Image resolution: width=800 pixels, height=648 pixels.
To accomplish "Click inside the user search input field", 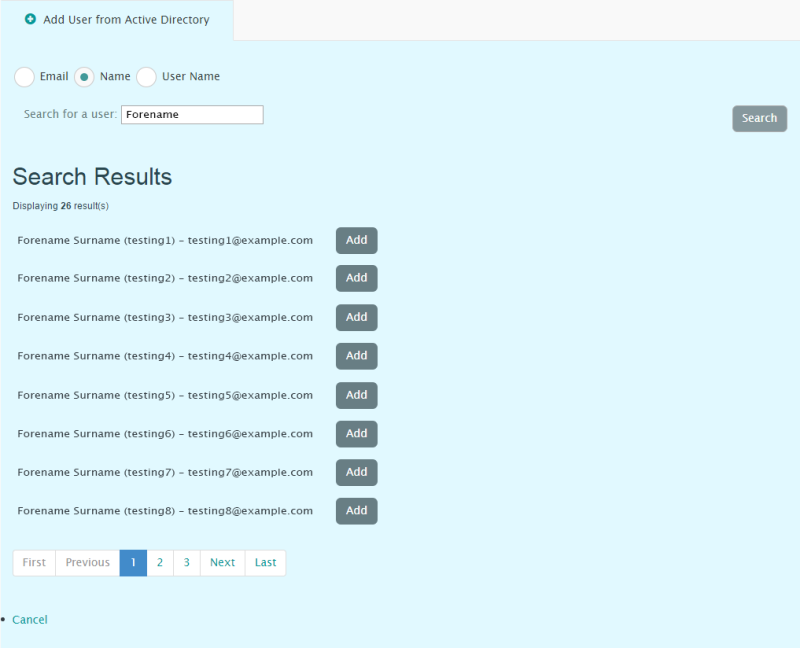I will (x=192, y=114).
